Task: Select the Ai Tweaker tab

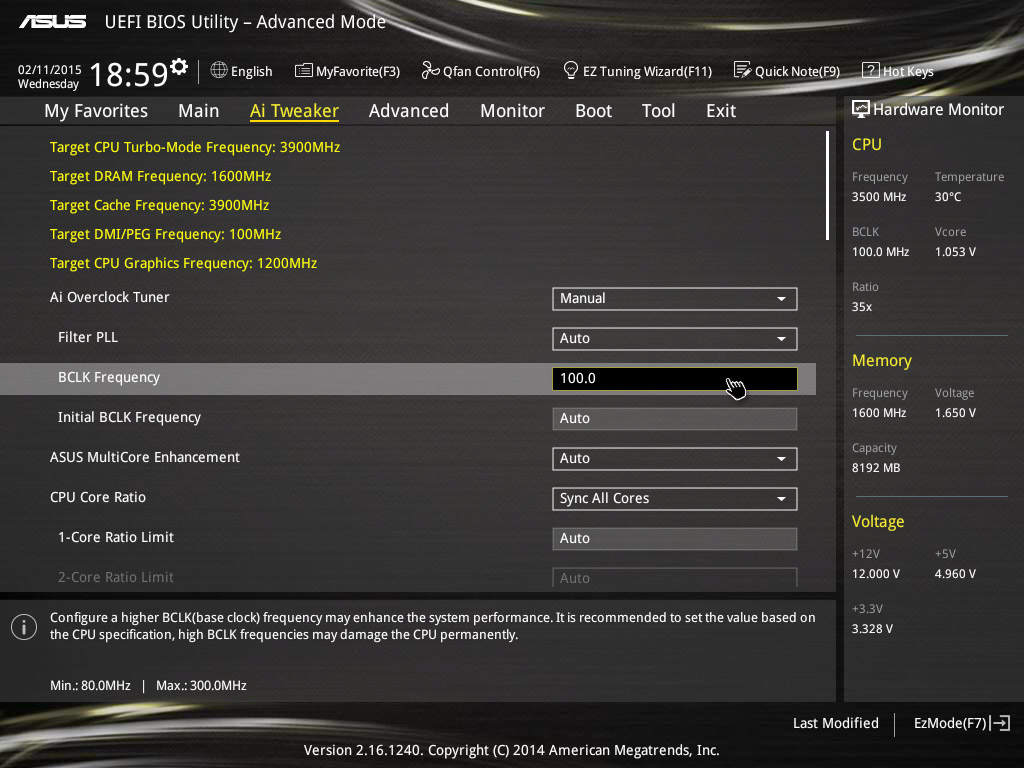Action: [294, 111]
